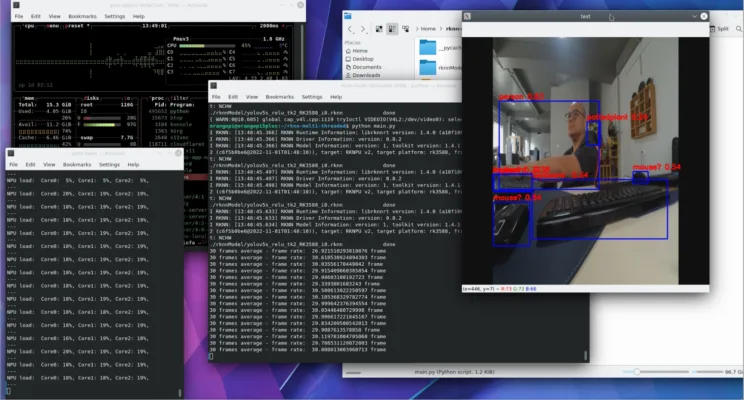744x400 pixels.
Task: Click the btop io toggle in disks box
Action: tap(127, 98)
